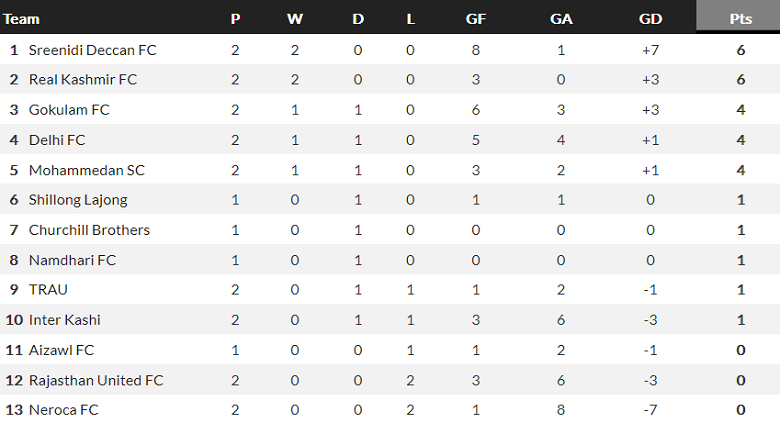
Task: Open Mohammedan SC team link
Action: [x=86, y=170]
